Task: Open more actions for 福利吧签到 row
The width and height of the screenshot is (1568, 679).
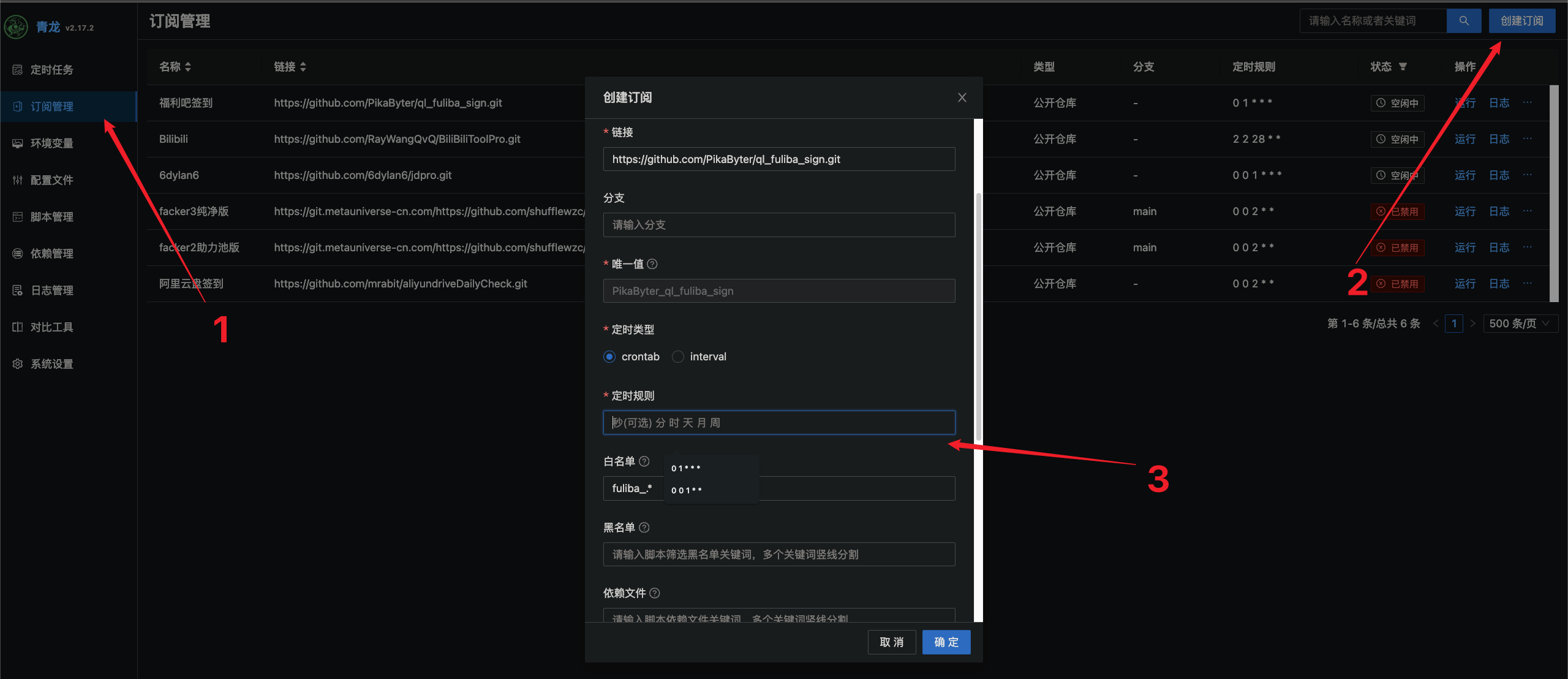Action: (1528, 103)
